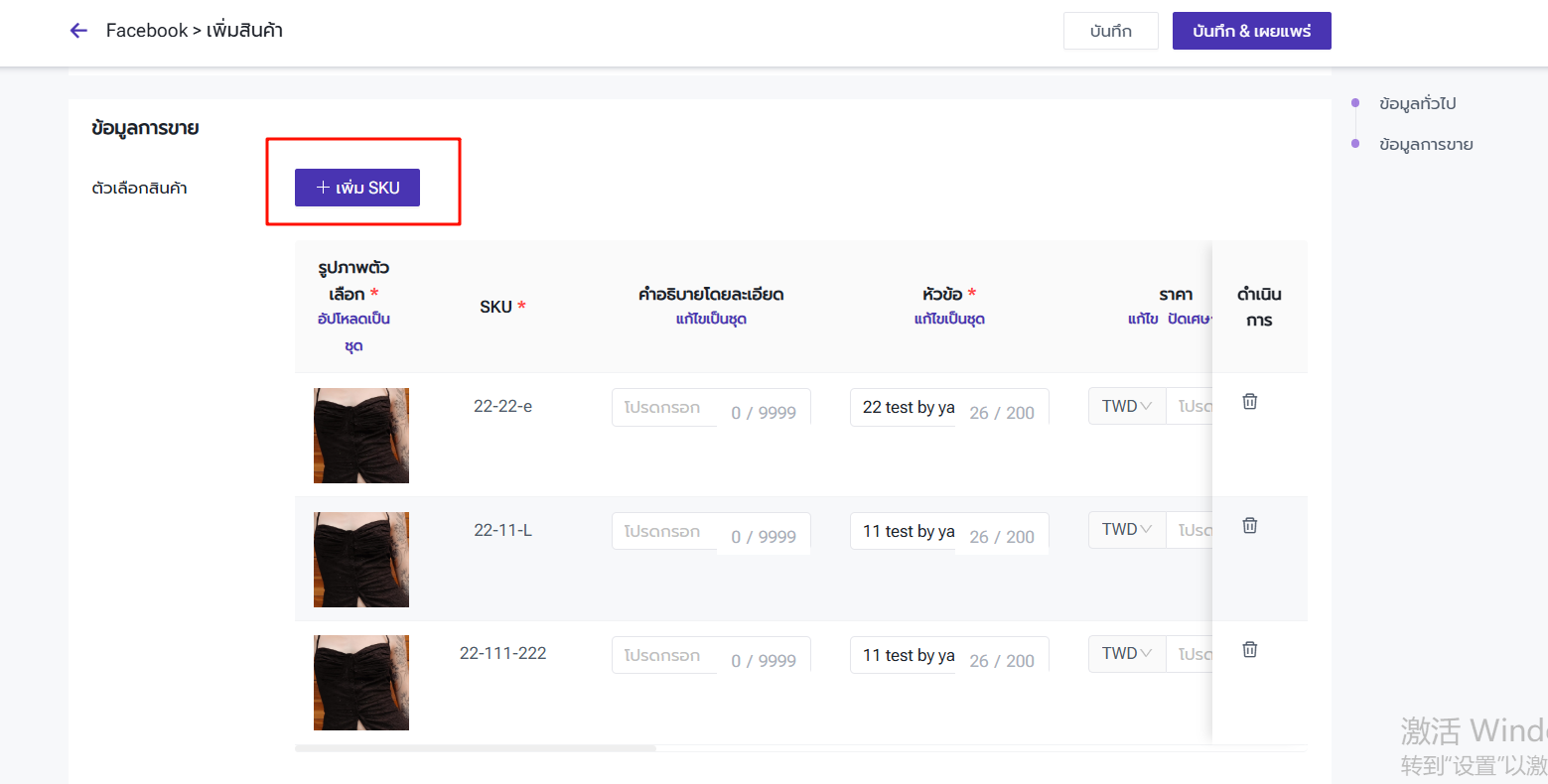Delete the 22-111-222 SKU row
Viewport: 1548px width, 784px height.
click(x=1249, y=649)
